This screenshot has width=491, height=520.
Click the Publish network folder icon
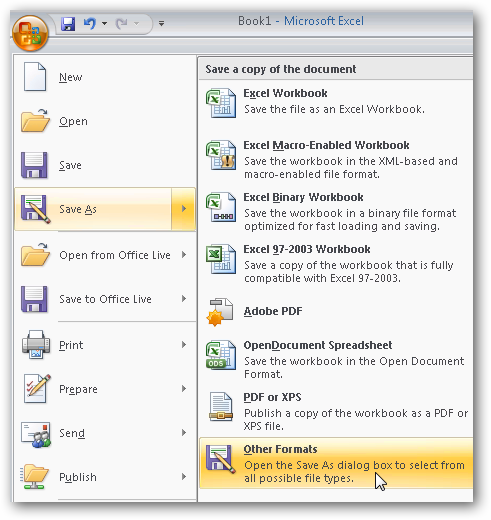(x=34, y=477)
